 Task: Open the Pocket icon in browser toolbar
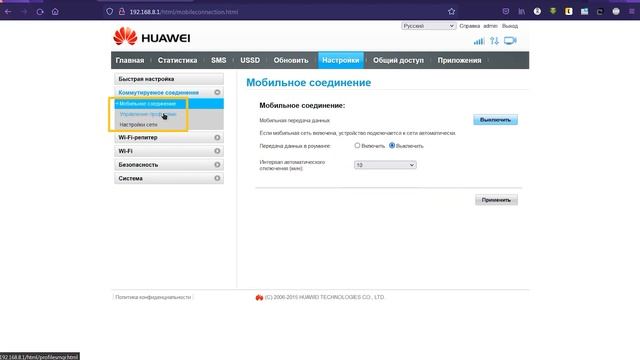[x=506, y=11]
